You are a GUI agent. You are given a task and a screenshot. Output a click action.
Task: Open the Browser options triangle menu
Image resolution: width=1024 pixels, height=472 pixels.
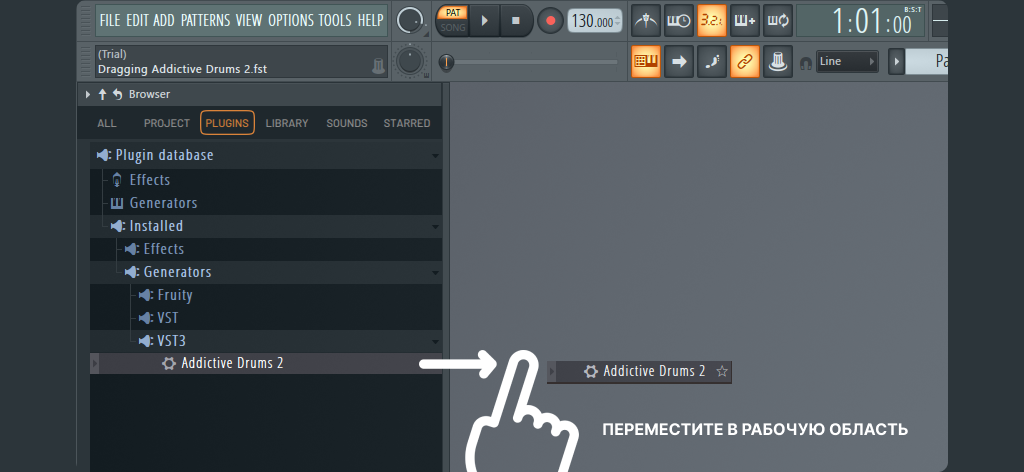(88, 95)
